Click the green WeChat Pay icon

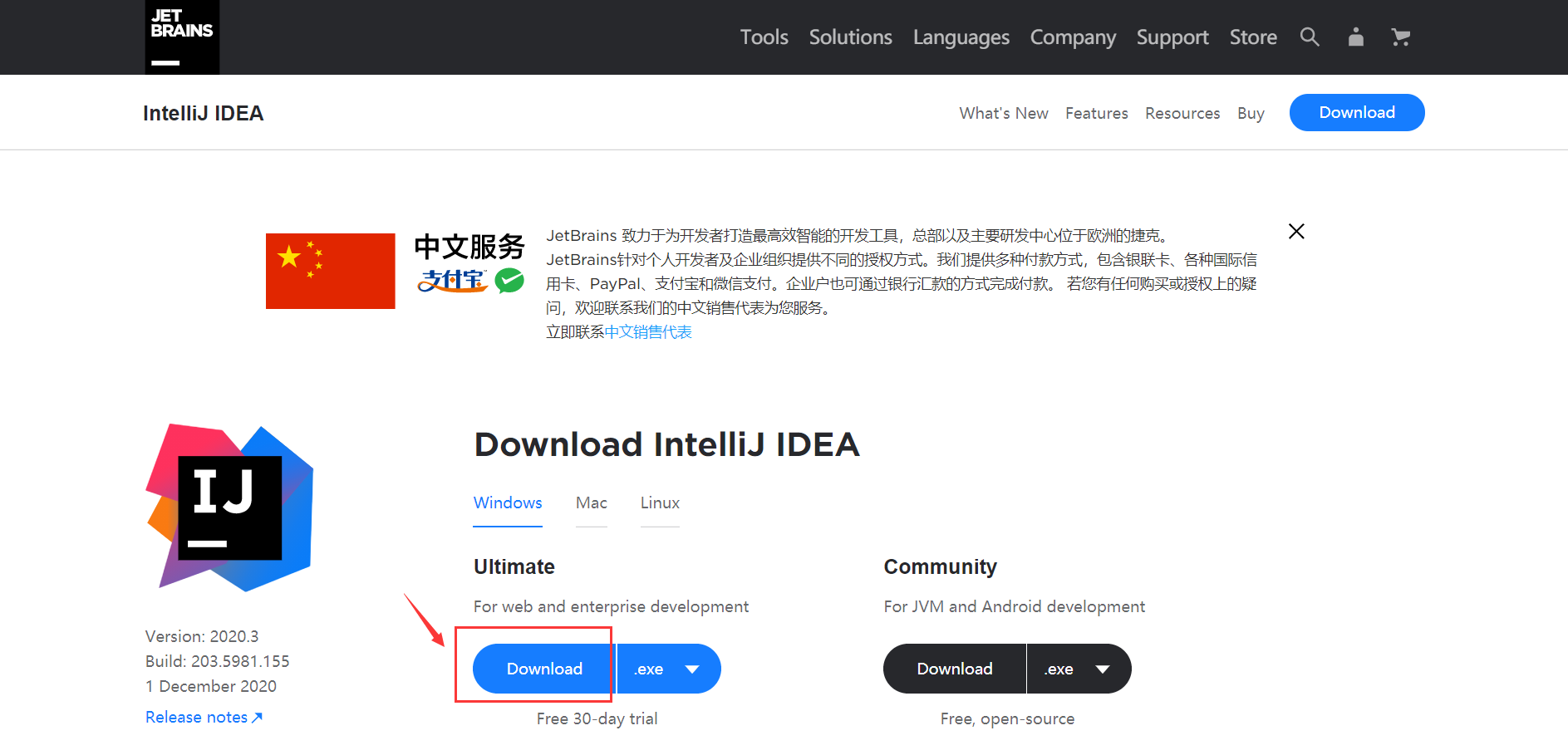point(509,281)
